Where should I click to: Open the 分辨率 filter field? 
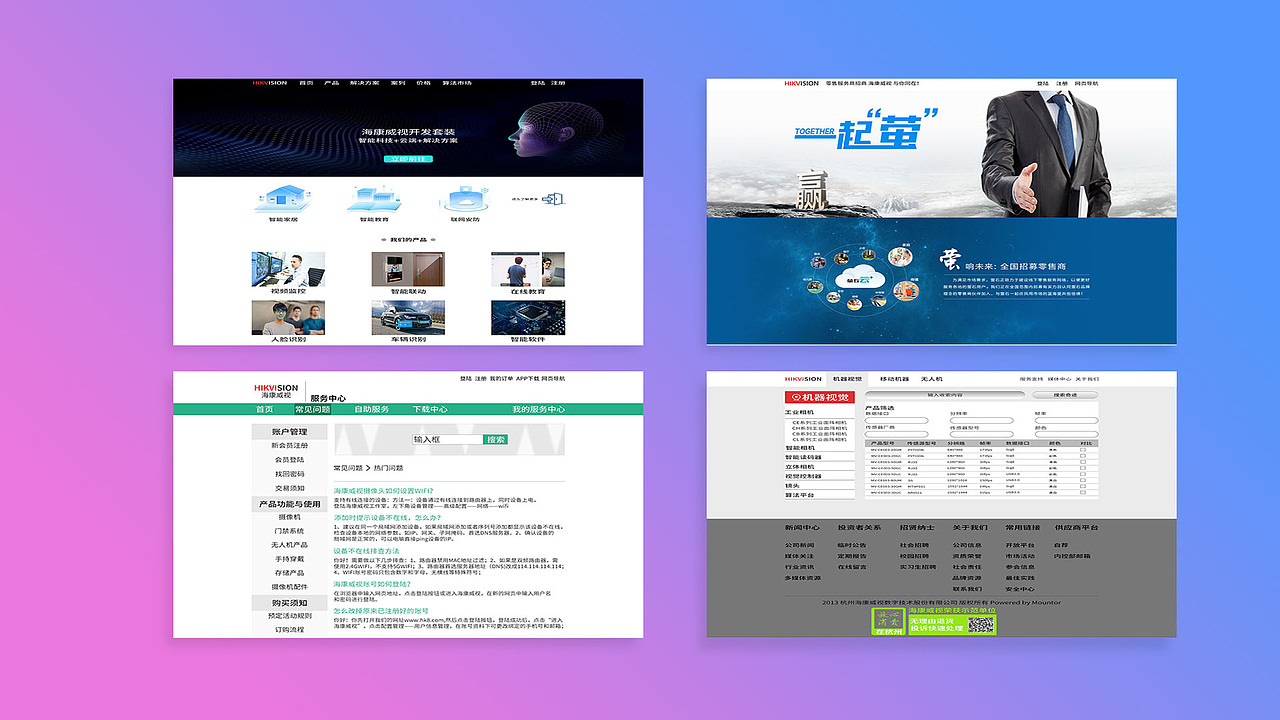(x=982, y=420)
